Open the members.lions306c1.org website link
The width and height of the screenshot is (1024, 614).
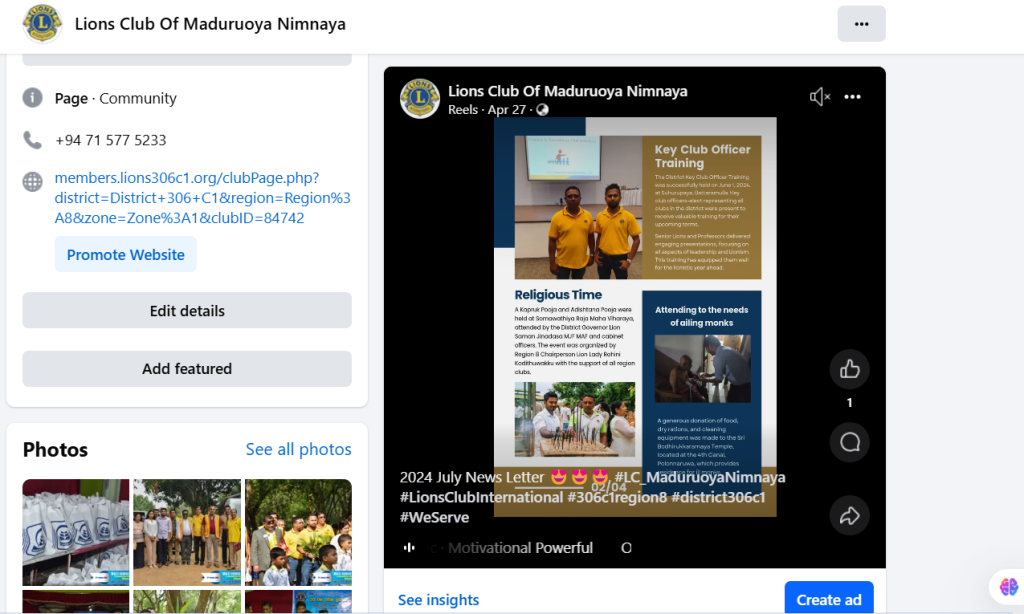click(x=202, y=198)
